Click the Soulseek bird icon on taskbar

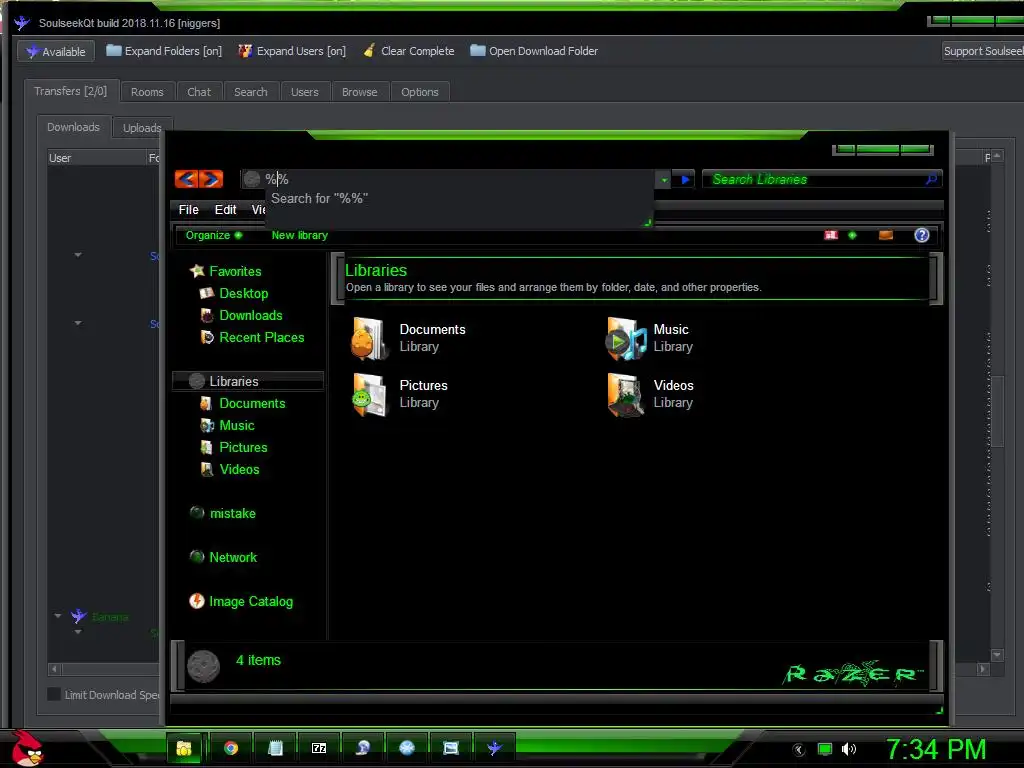click(x=494, y=748)
